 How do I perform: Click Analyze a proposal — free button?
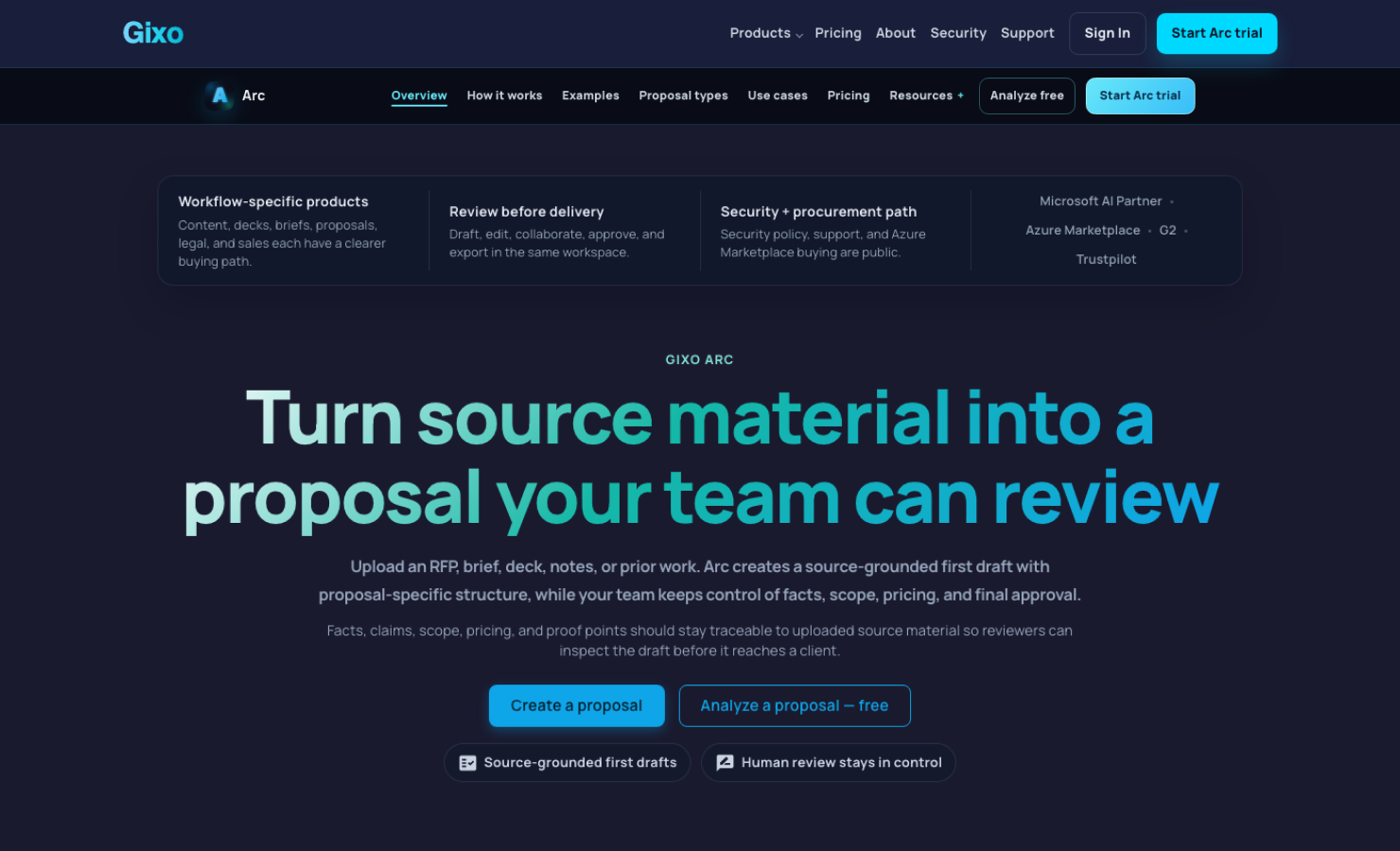(x=795, y=705)
